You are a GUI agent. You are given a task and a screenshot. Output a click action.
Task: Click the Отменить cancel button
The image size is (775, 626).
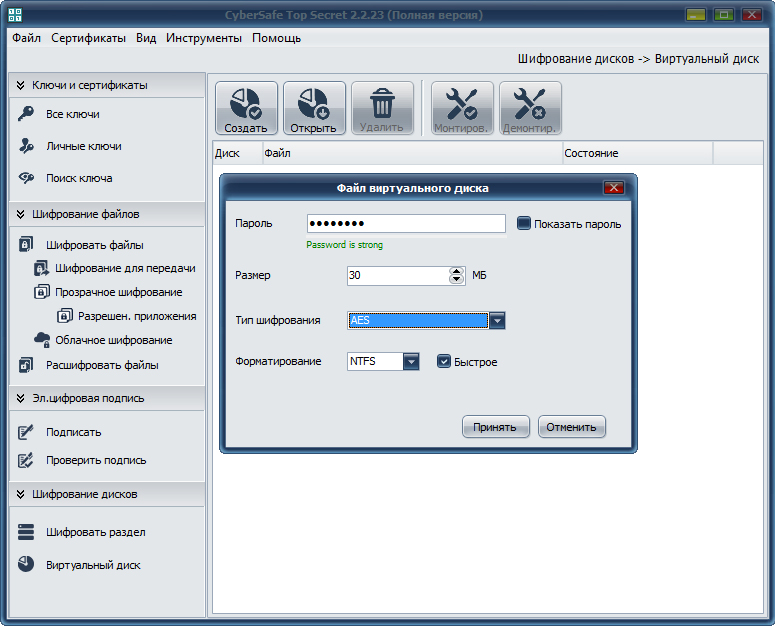point(571,427)
